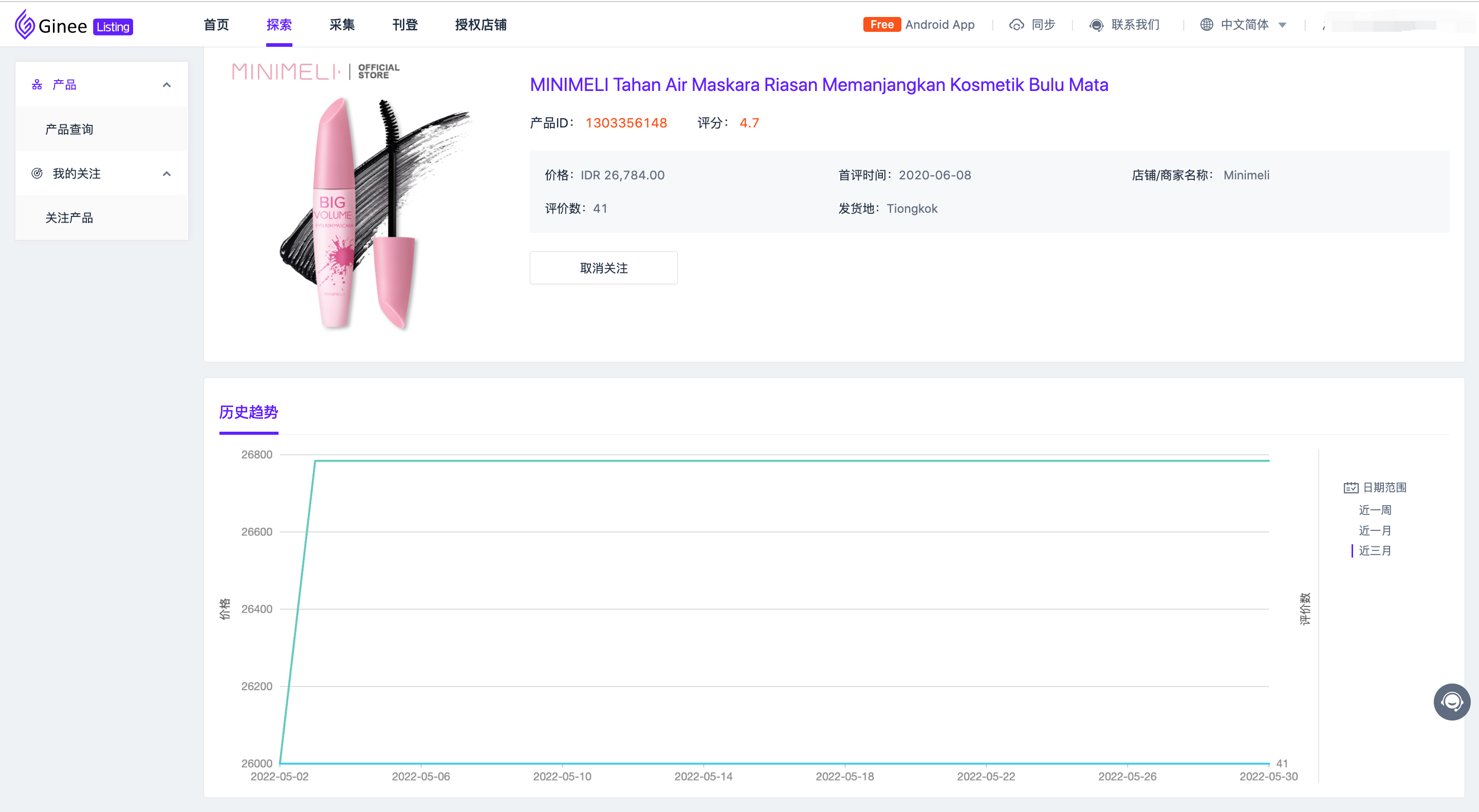The width and height of the screenshot is (1479, 812).
Task: Click the Listing badge next to Ginee
Action: click(113, 27)
